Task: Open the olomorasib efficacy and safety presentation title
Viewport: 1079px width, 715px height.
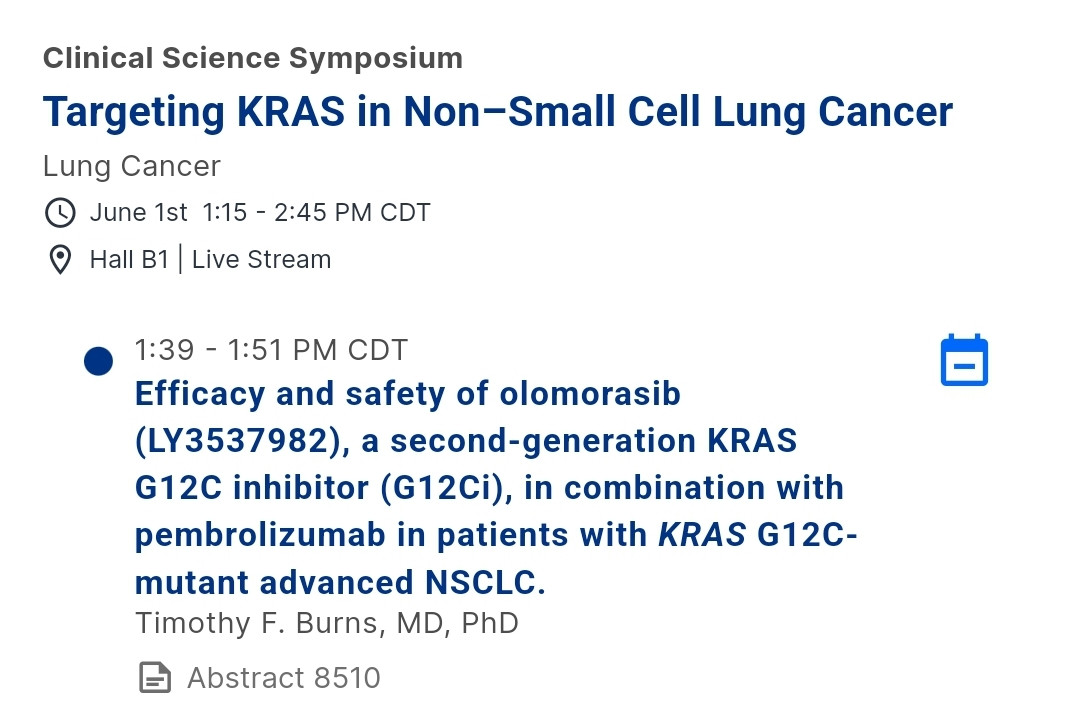Action: (x=495, y=487)
